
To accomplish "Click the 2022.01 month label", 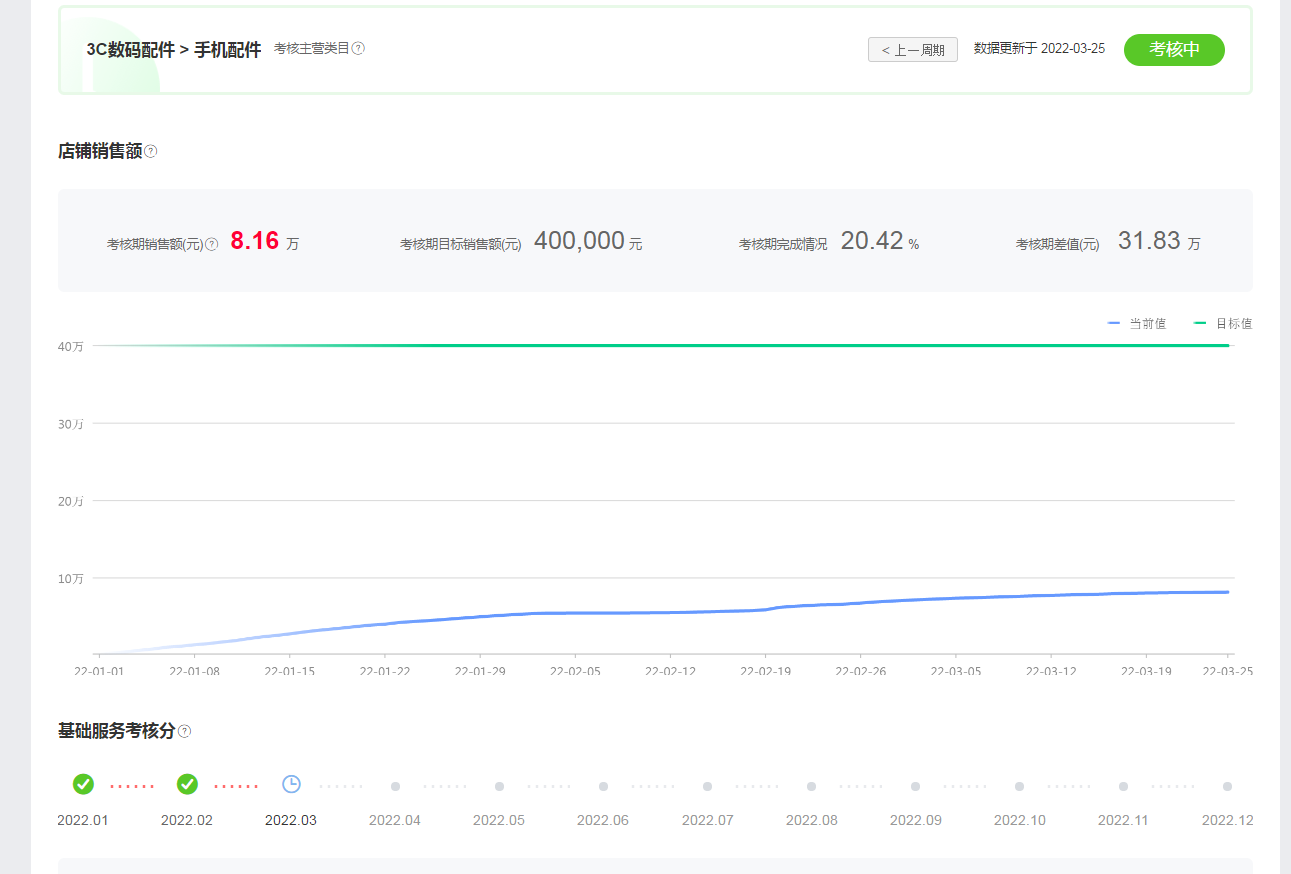I will [83, 820].
